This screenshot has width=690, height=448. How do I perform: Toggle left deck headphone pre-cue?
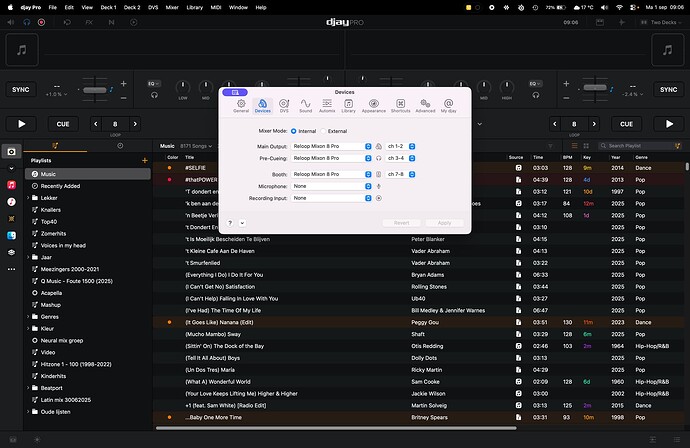point(154,95)
